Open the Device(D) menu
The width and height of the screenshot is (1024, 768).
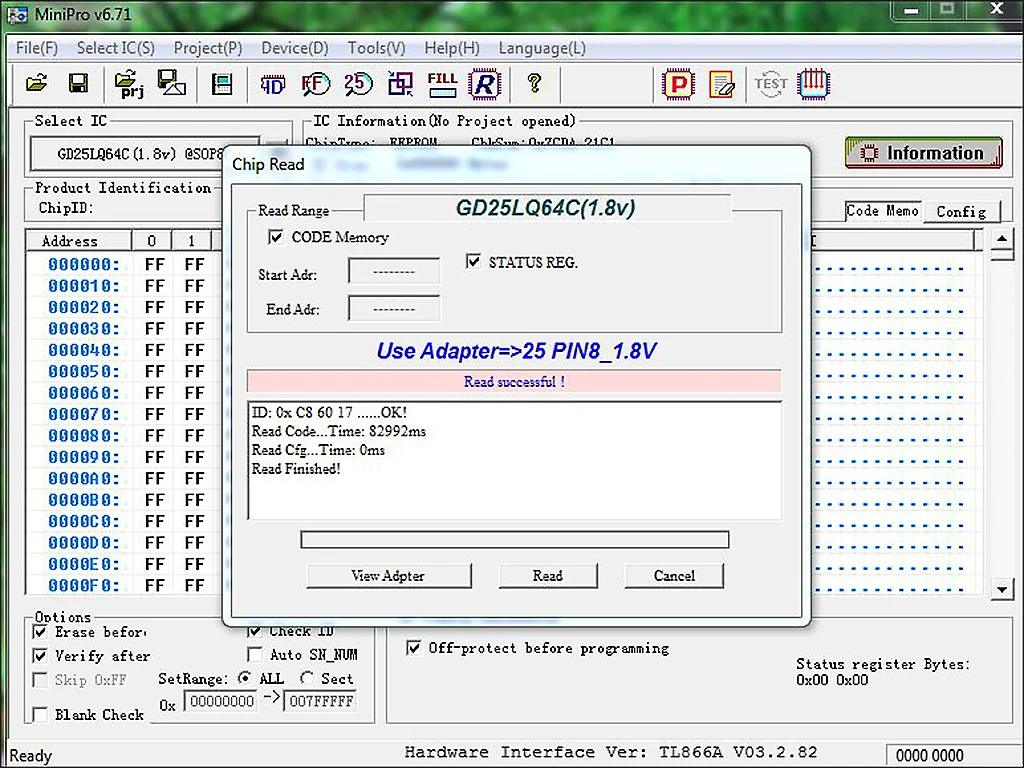[295, 48]
